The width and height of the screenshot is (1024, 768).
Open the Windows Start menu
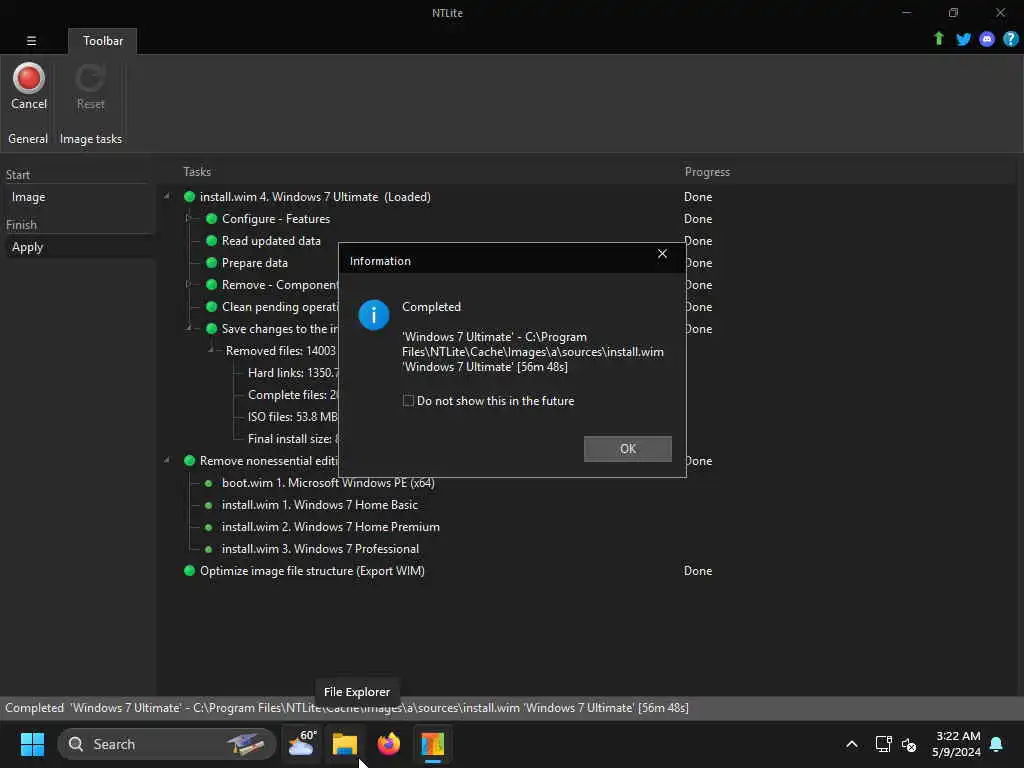32,744
